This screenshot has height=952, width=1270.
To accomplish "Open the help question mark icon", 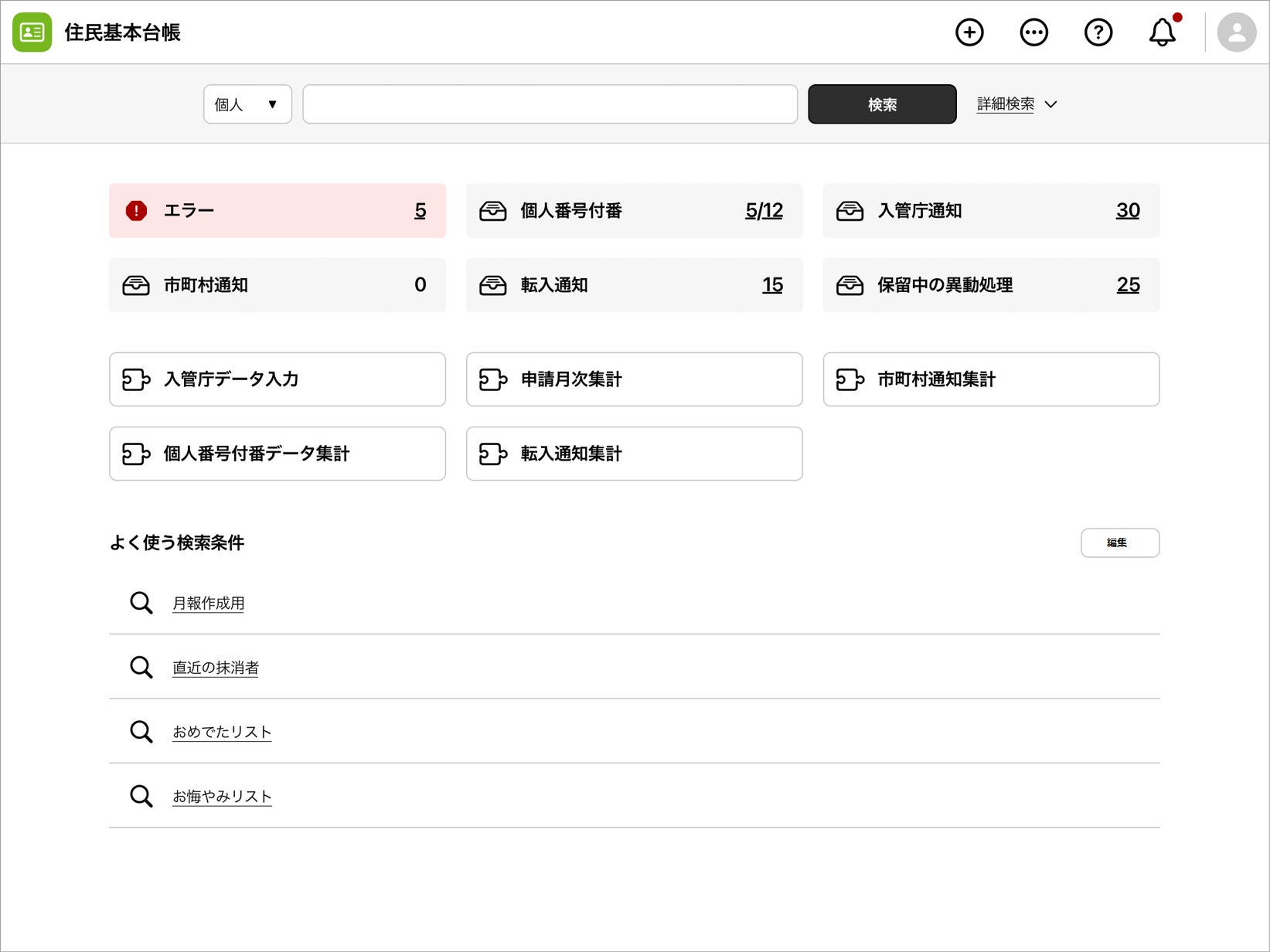I will point(1098,32).
